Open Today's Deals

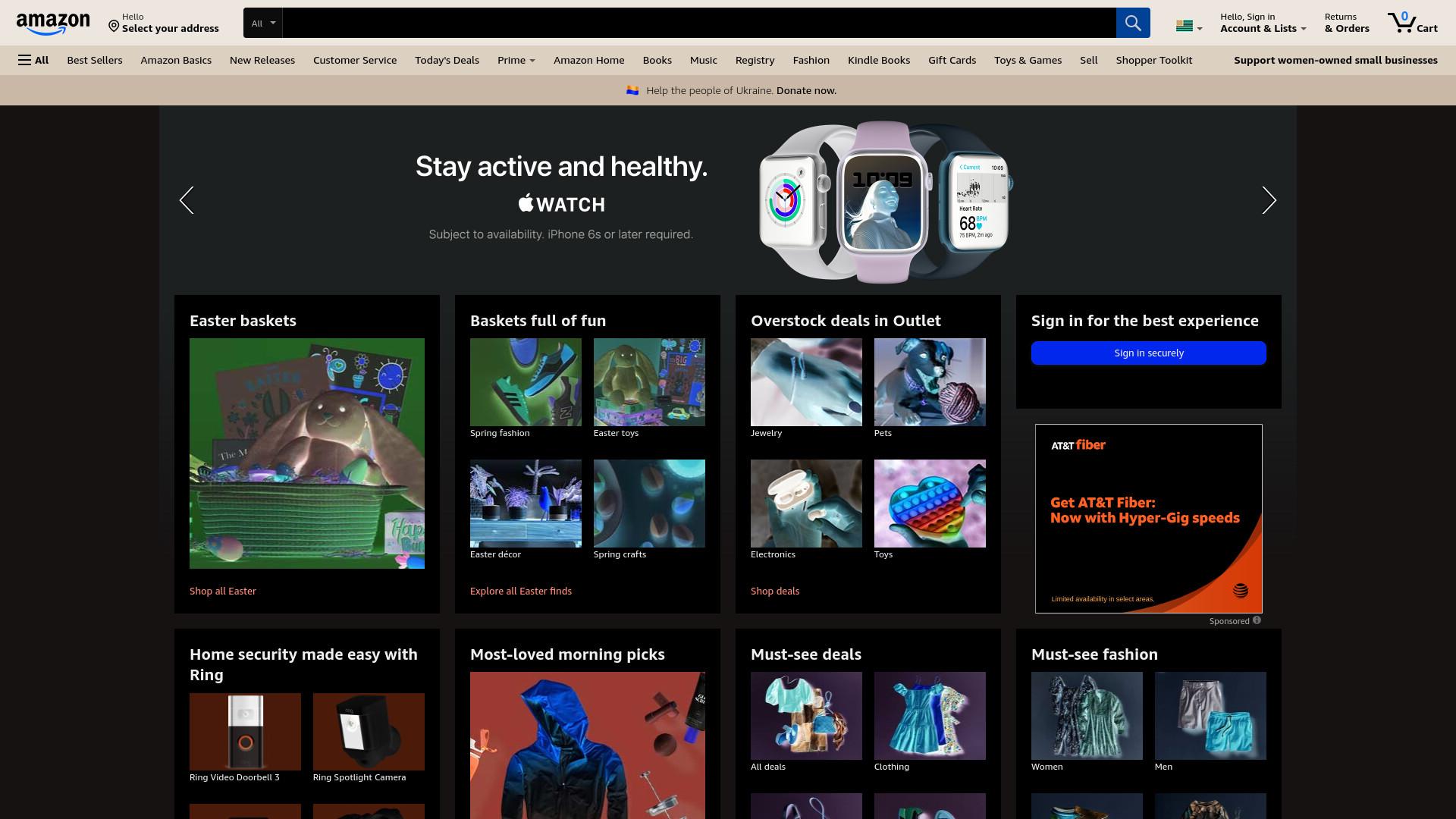coord(447,60)
